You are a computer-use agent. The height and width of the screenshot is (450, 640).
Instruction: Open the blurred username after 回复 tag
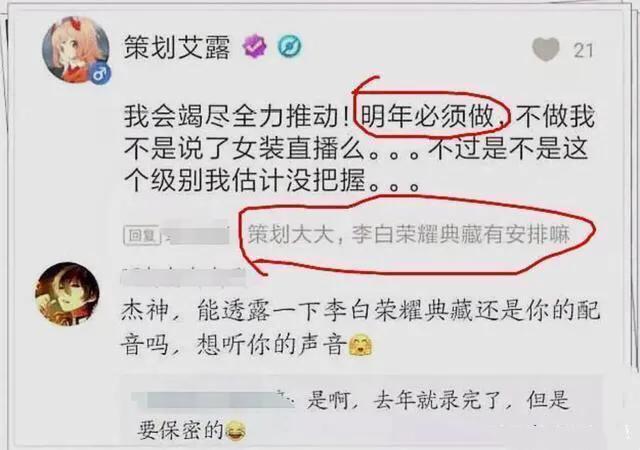pos(197,235)
